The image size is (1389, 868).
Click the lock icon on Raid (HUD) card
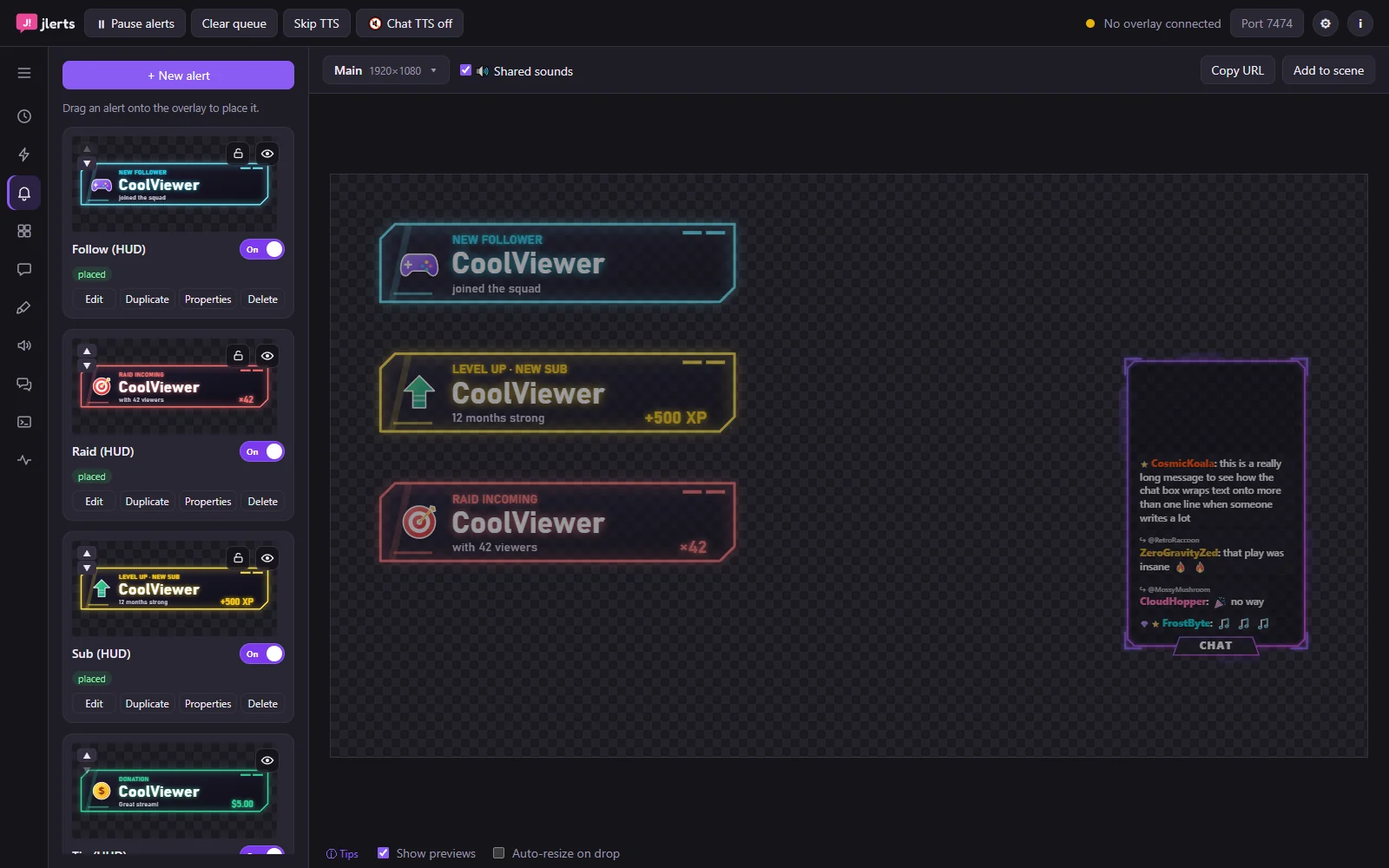pyautogui.click(x=238, y=356)
